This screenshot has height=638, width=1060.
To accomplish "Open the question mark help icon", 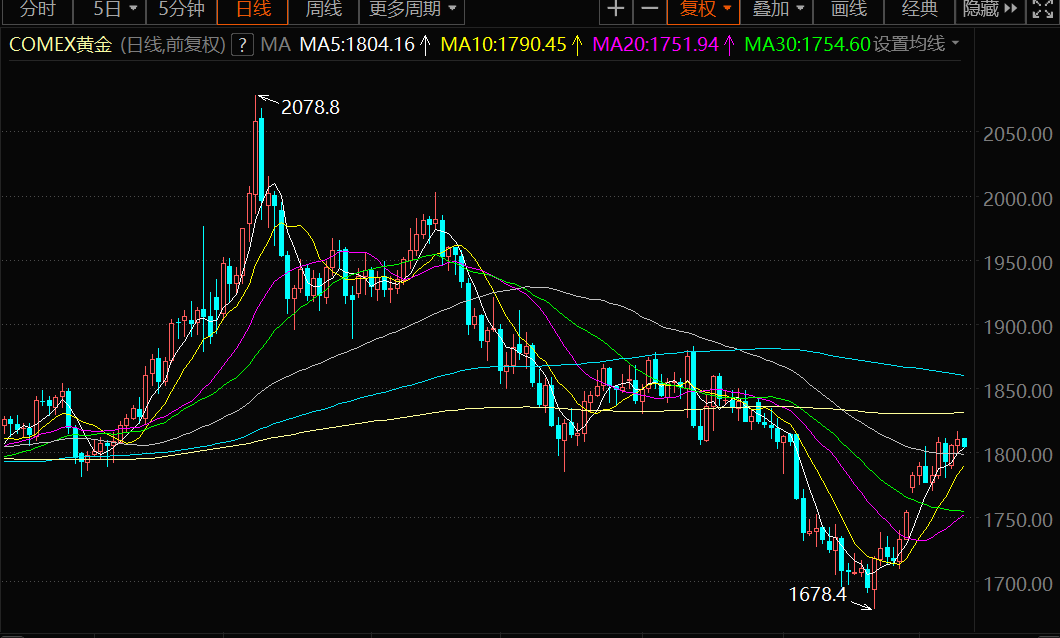I will pos(241,45).
